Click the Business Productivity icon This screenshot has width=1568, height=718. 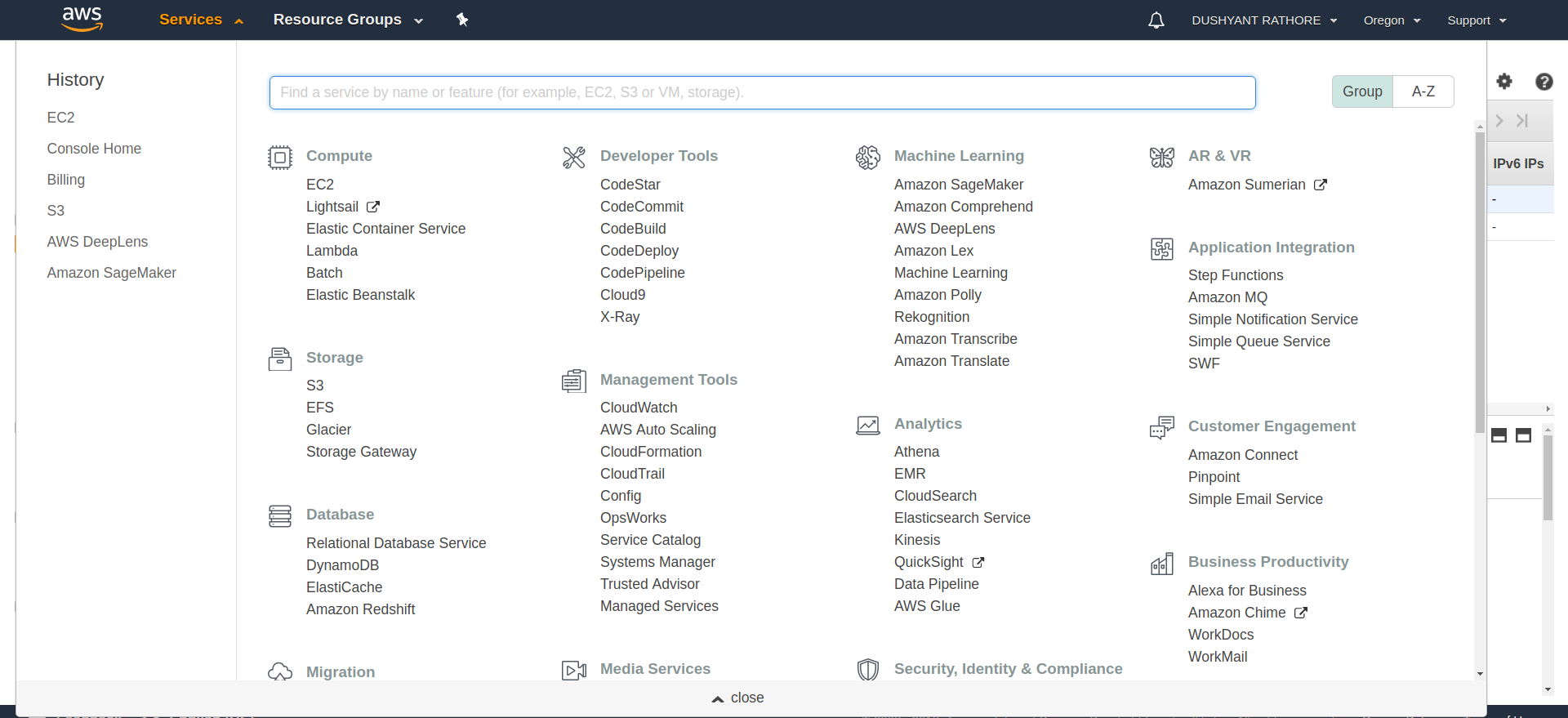(1162, 563)
